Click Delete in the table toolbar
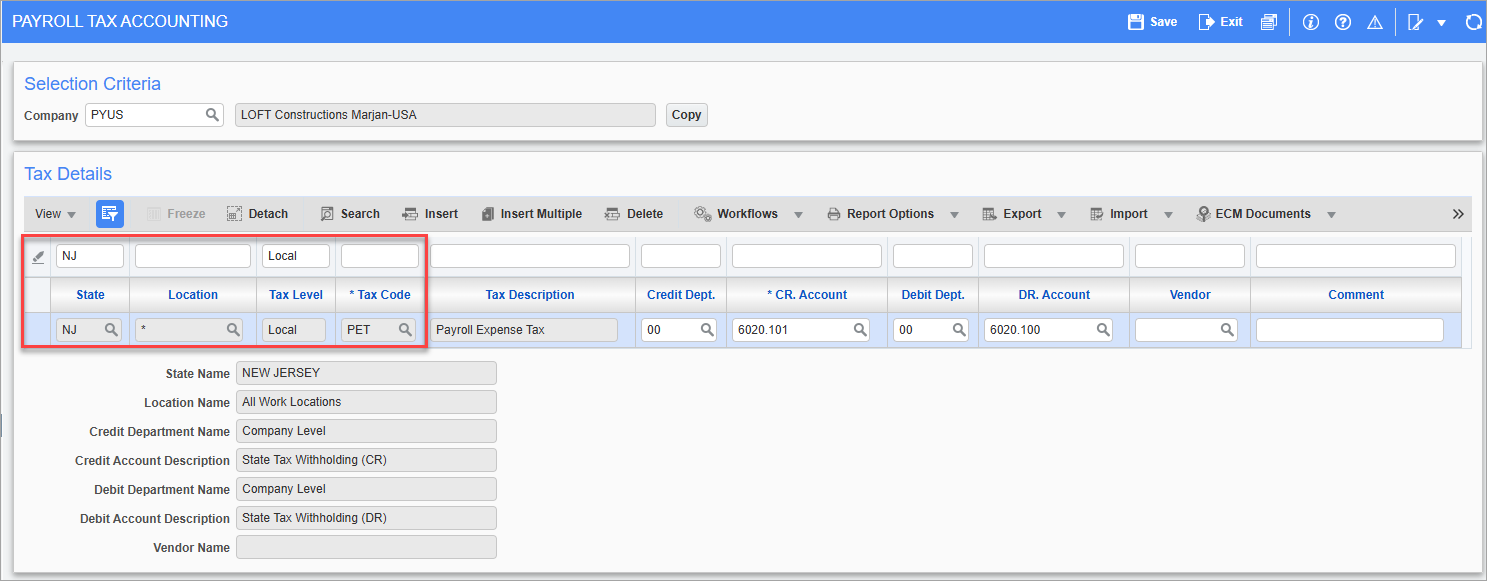Image resolution: width=1487 pixels, height=581 pixels. 634,214
